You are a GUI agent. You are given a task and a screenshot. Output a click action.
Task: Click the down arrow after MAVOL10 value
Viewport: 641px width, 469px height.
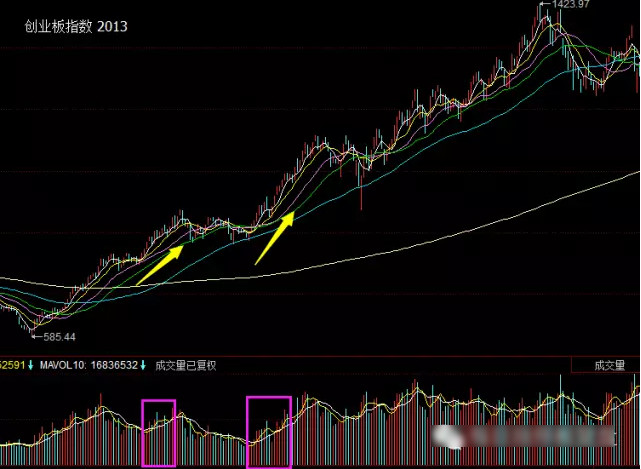tap(143, 365)
